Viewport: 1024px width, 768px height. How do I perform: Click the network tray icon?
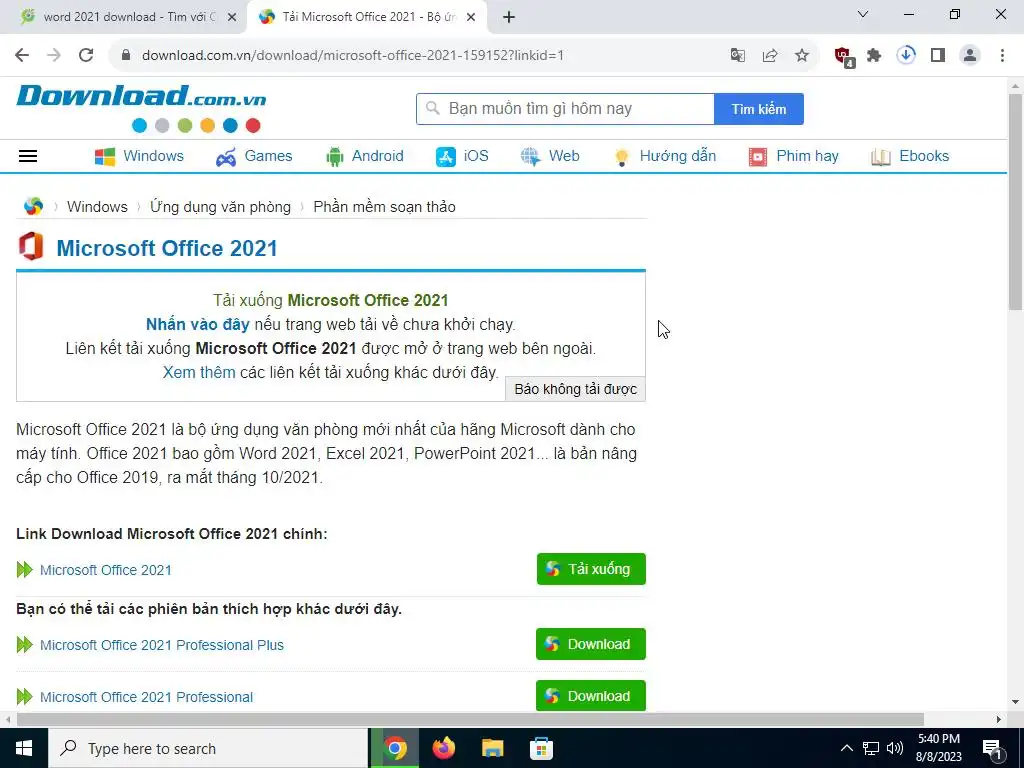[x=871, y=748]
